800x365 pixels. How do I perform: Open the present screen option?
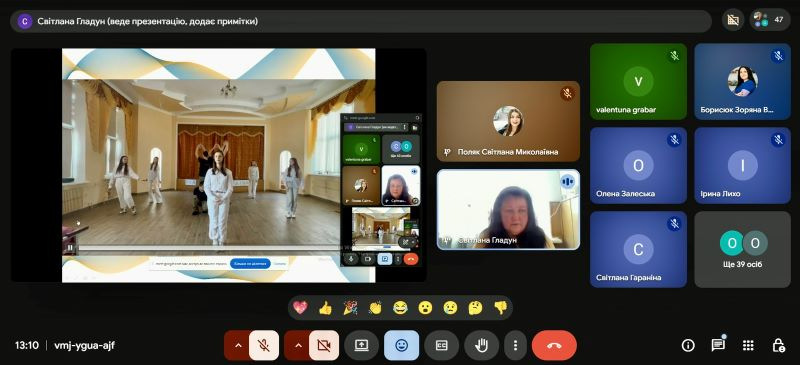(361, 346)
